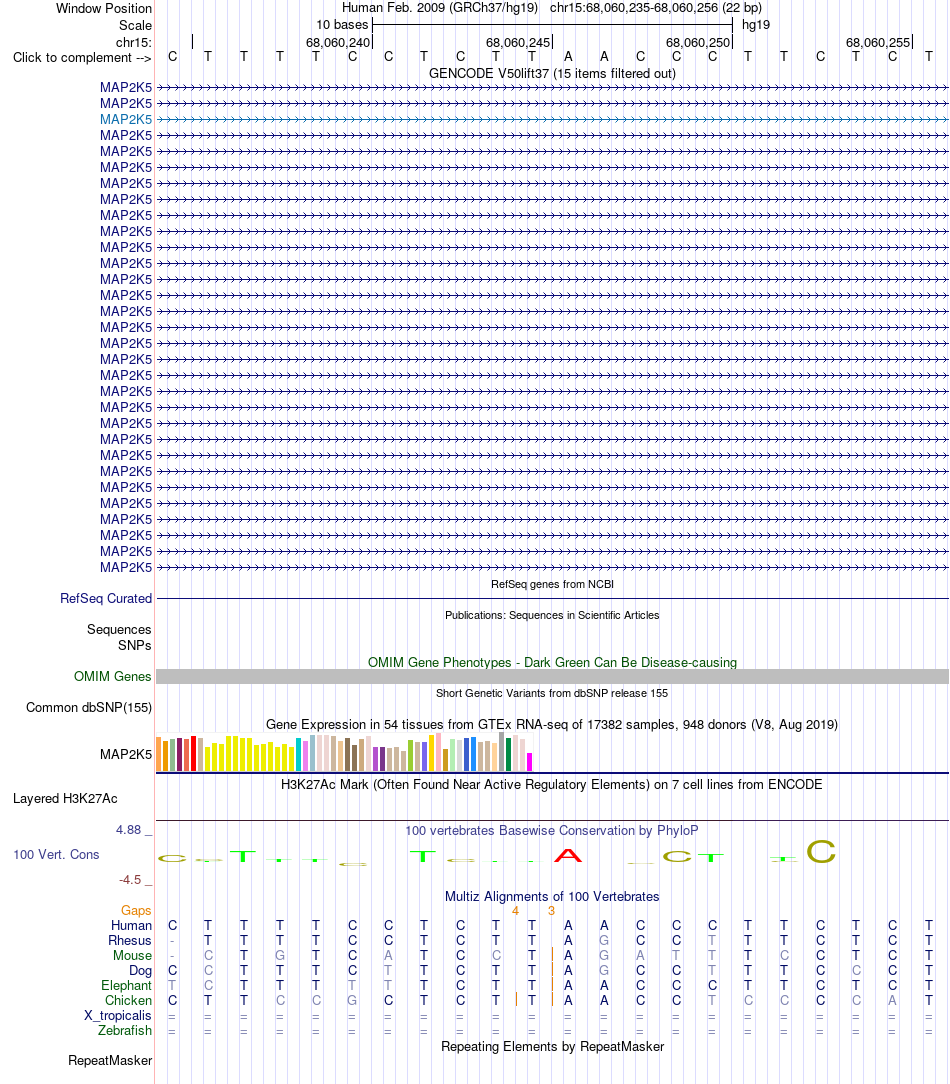
Task: Click 'Short Genetic Variants from dbSNP release 155'
Action: pyautogui.click(x=552, y=693)
